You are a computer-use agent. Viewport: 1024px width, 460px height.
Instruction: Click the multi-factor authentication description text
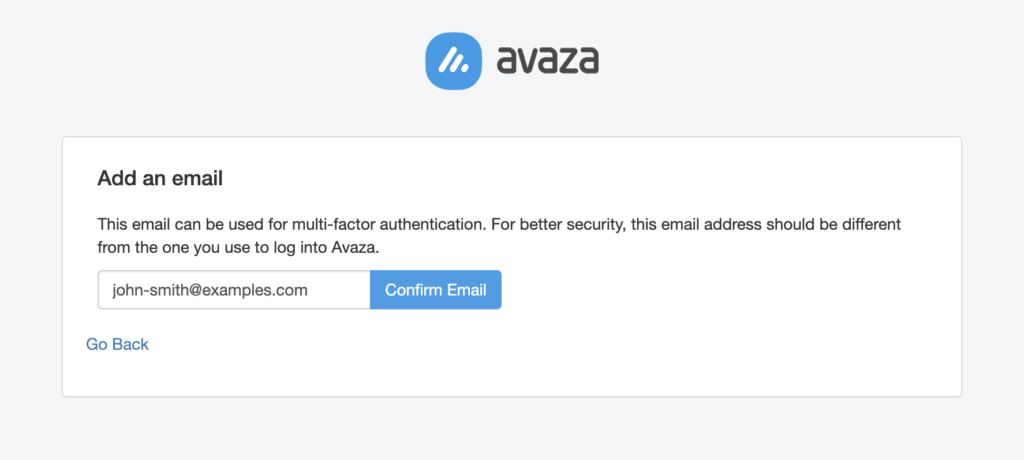pos(499,236)
